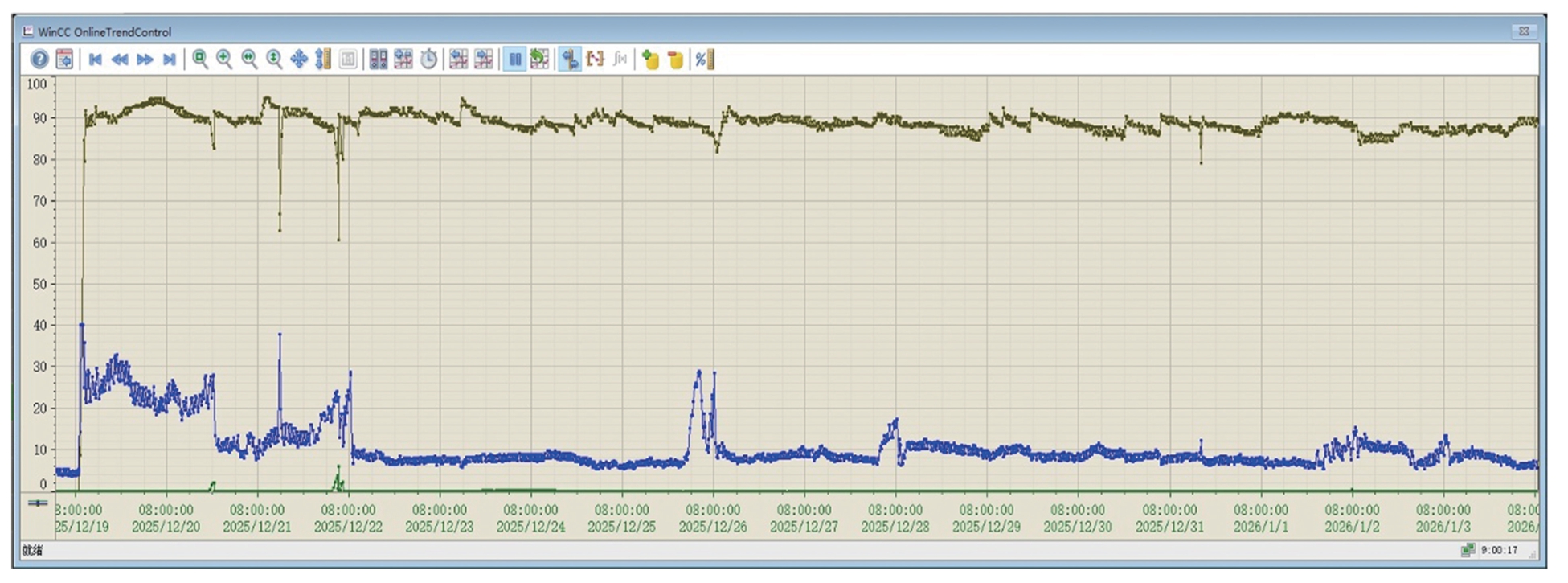The width and height of the screenshot is (1568, 583).
Task: Click the 2025/12/31 time axis label
Action: (x=1170, y=527)
